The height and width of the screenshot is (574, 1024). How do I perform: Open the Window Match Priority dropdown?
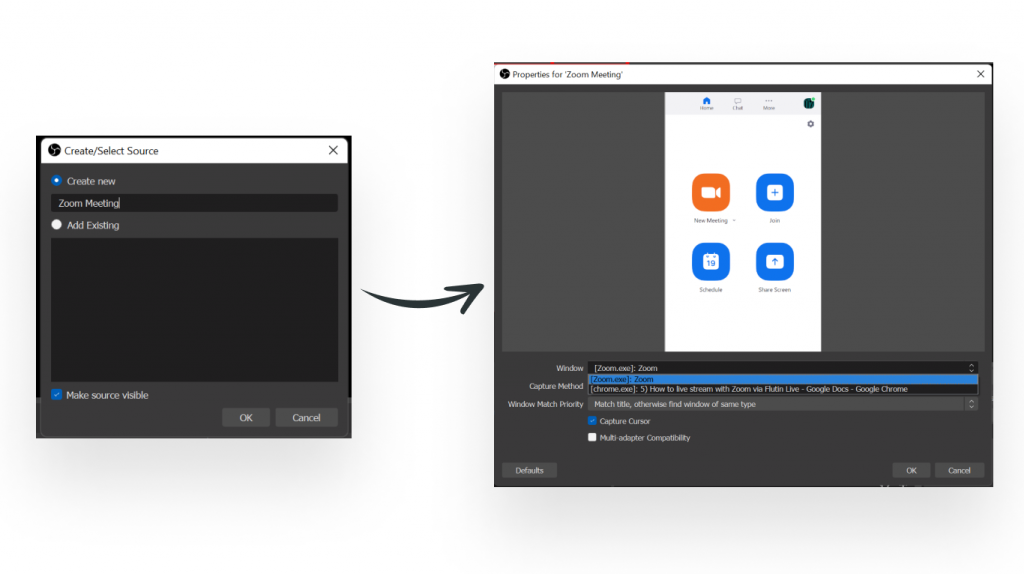[x=782, y=404]
